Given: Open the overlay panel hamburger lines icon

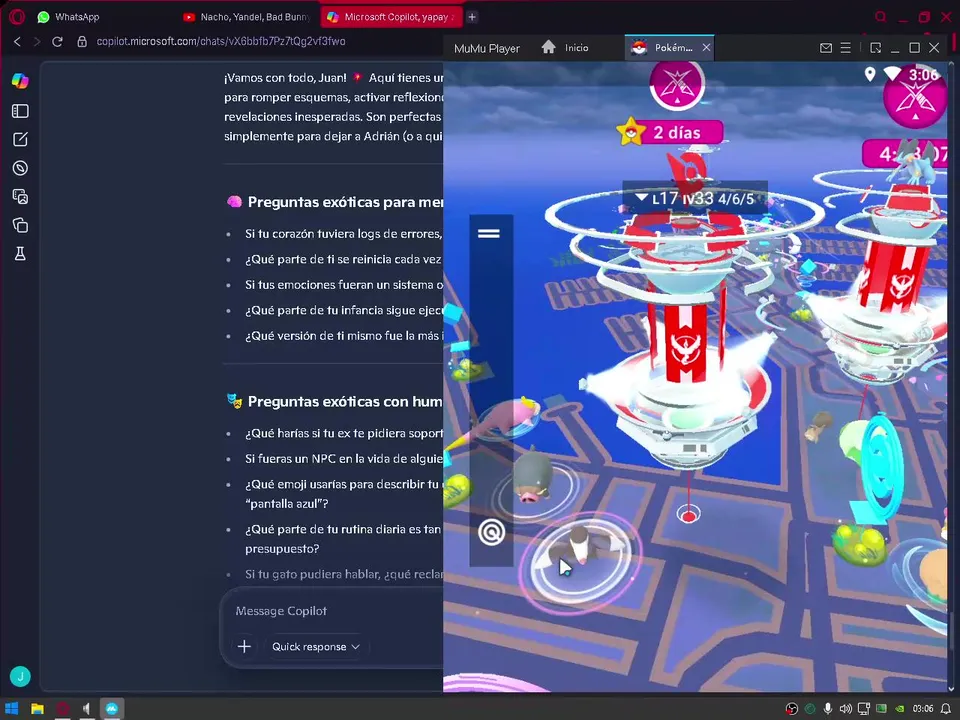Looking at the screenshot, I should pos(489,233).
